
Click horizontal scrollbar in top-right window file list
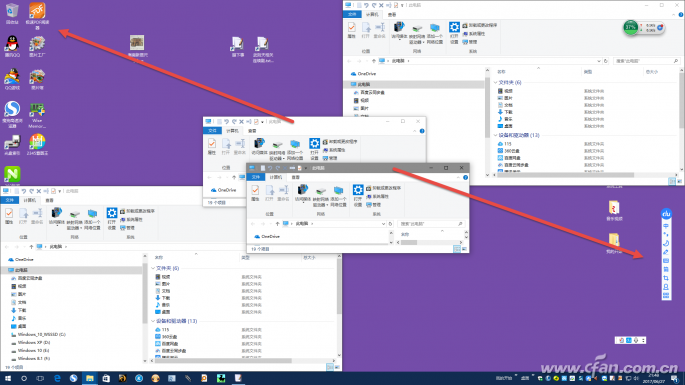[x=567, y=175]
